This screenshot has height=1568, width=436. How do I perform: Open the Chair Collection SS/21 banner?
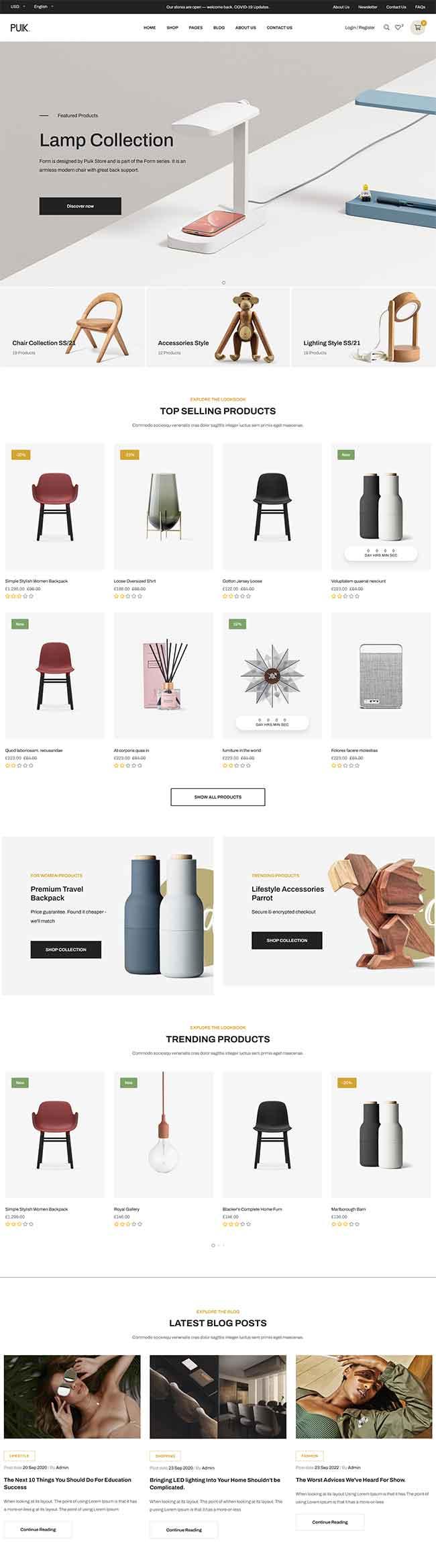pyautogui.click(x=72, y=327)
